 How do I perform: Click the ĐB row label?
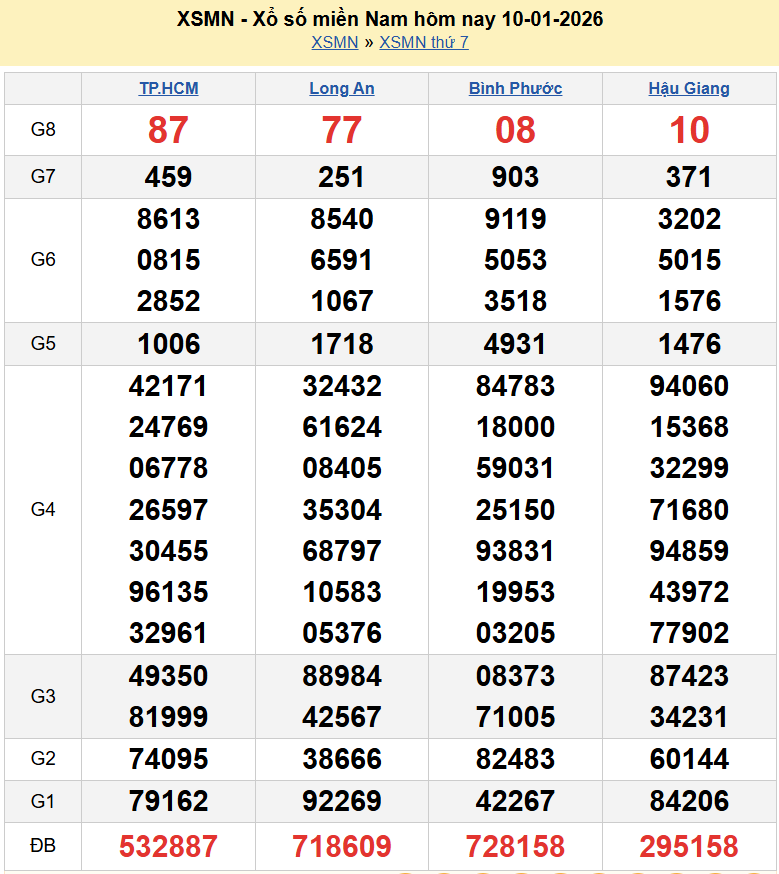click(x=43, y=846)
